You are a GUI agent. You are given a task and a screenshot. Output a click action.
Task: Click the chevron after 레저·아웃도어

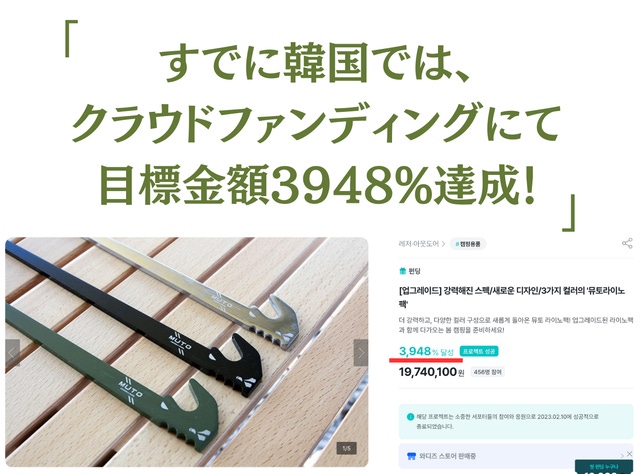(443, 244)
